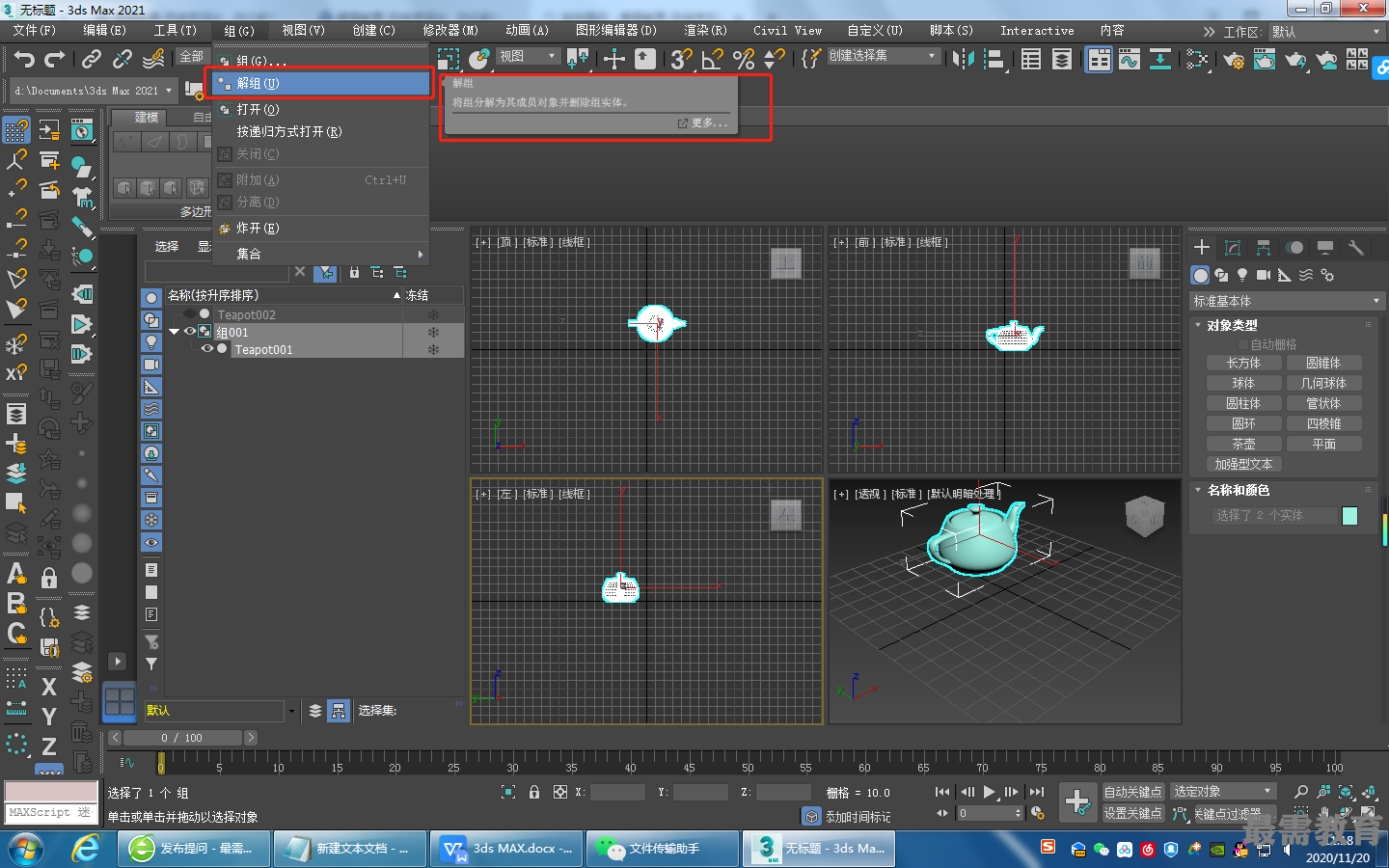Click the perspective viewport ViewCube
This screenshot has width=1389, height=868.
[1145, 516]
